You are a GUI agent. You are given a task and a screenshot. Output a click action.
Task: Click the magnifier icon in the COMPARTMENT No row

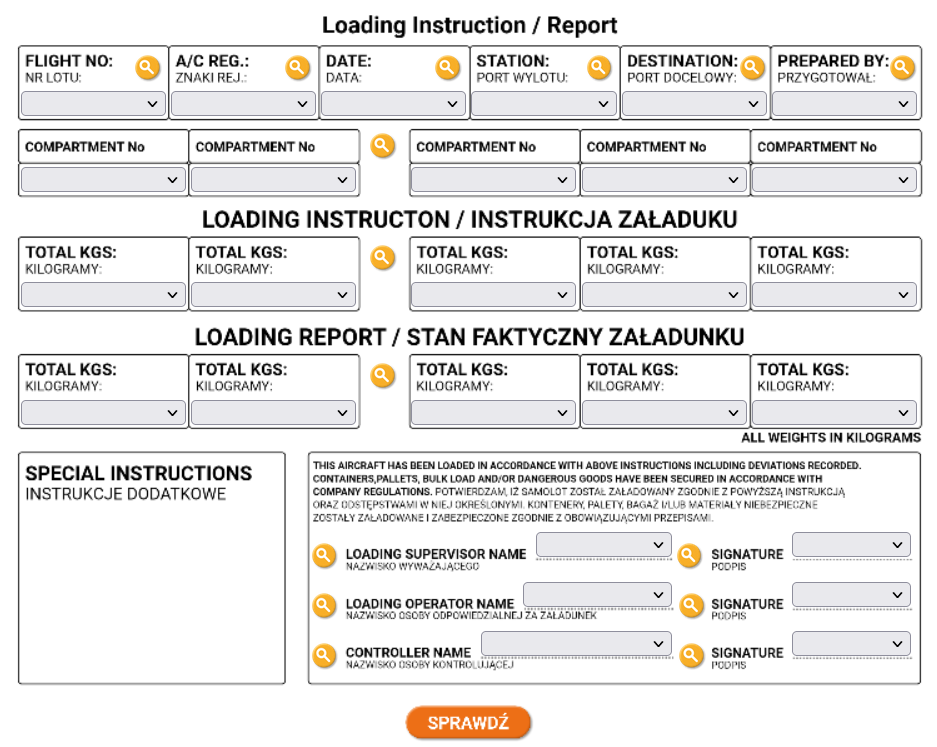coord(383,145)
